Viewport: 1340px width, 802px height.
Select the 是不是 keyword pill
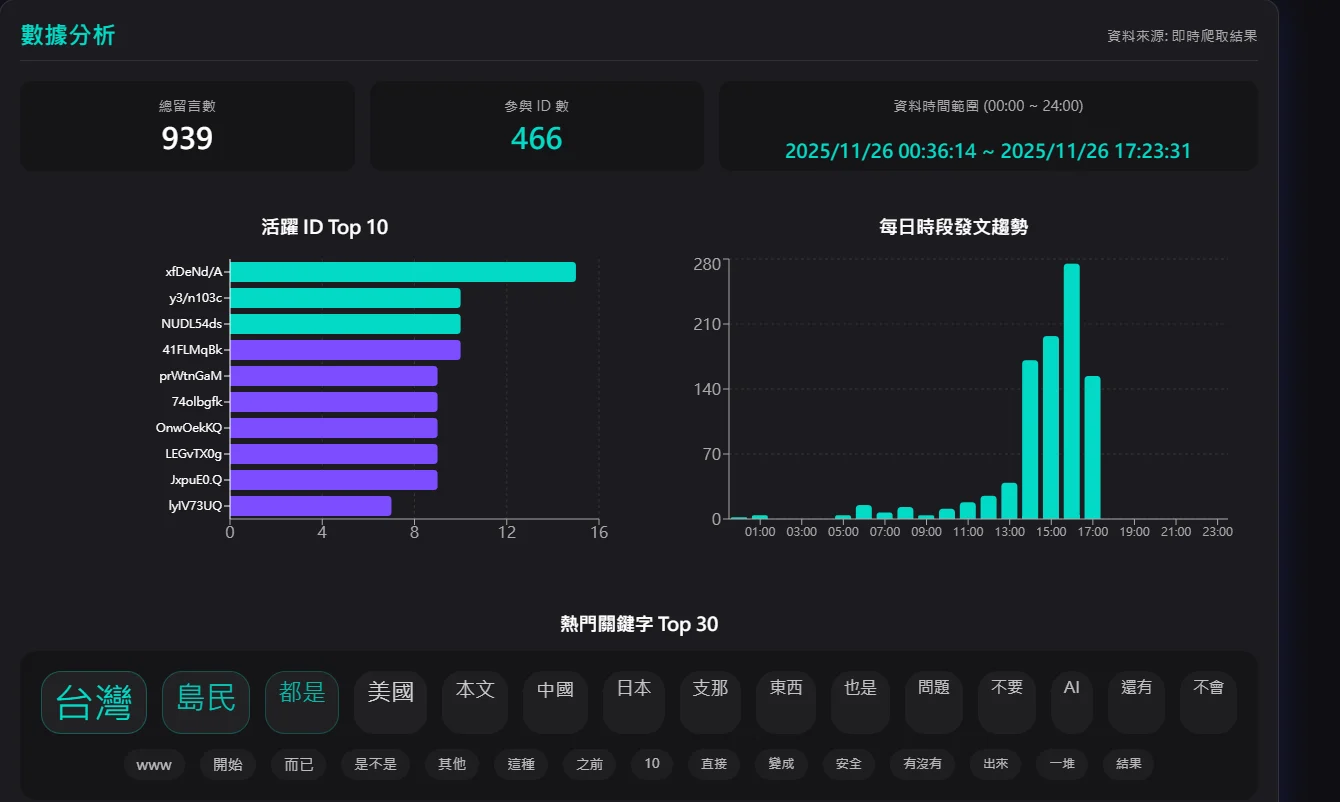[x=376, y=765]
